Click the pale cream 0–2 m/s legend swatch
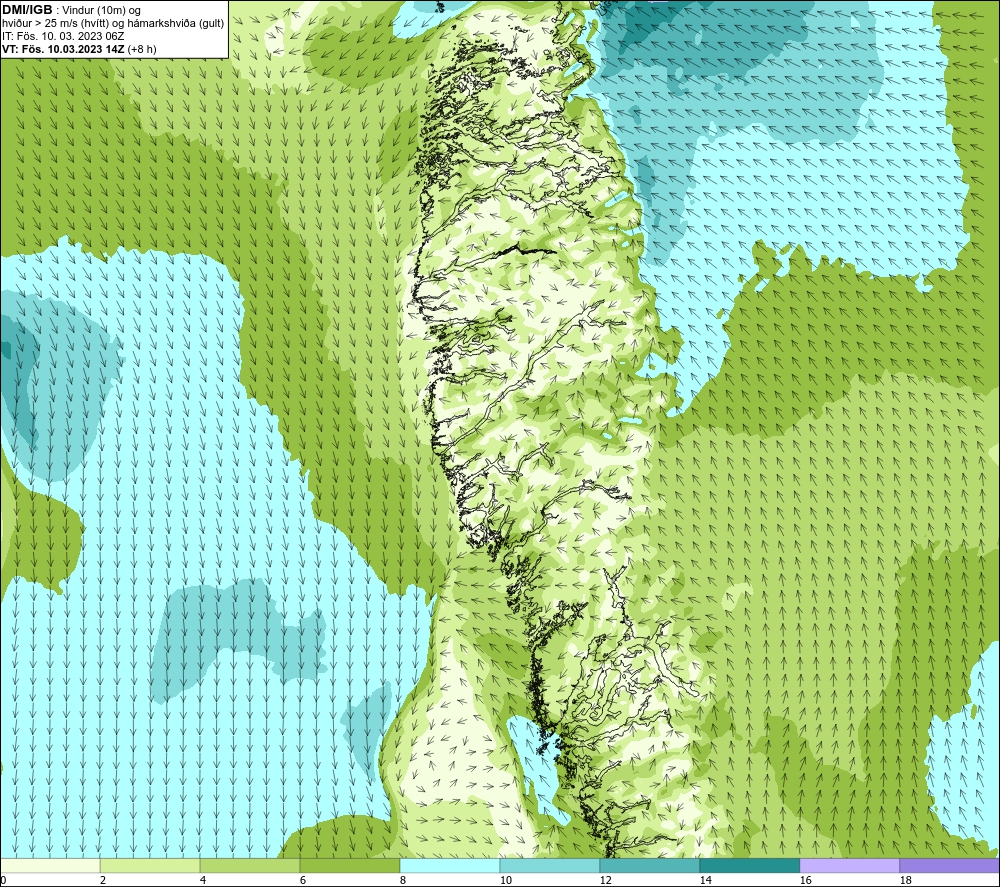Viewport: 1000px width, 887px height. point(50,865)
